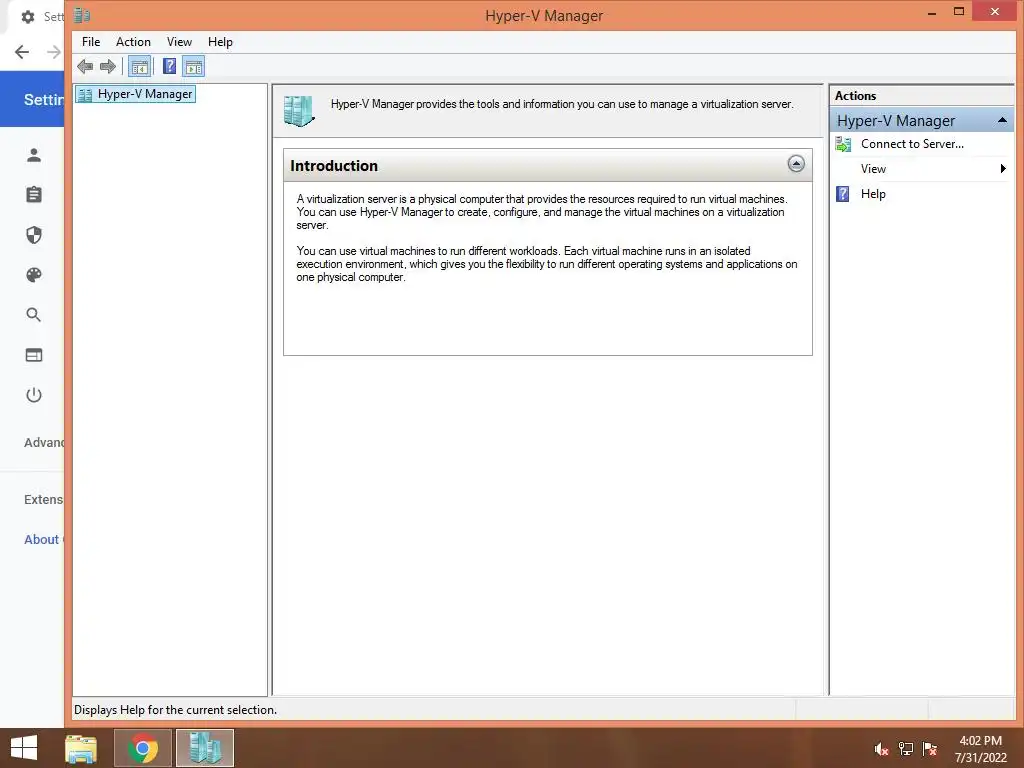1024x768 pixels.
Task: Open the Action menu
Action: click(x=133, y=42)
